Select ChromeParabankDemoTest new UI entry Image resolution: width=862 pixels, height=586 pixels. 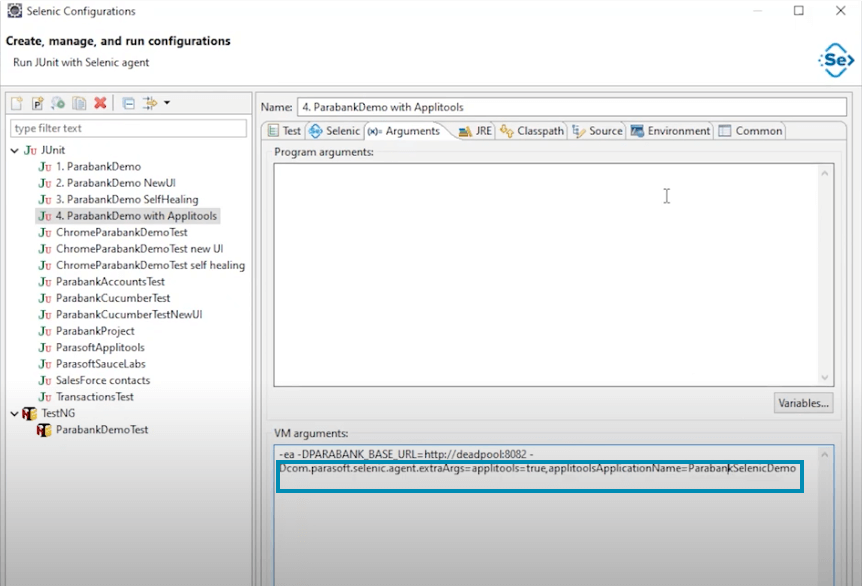coord(140,249)
